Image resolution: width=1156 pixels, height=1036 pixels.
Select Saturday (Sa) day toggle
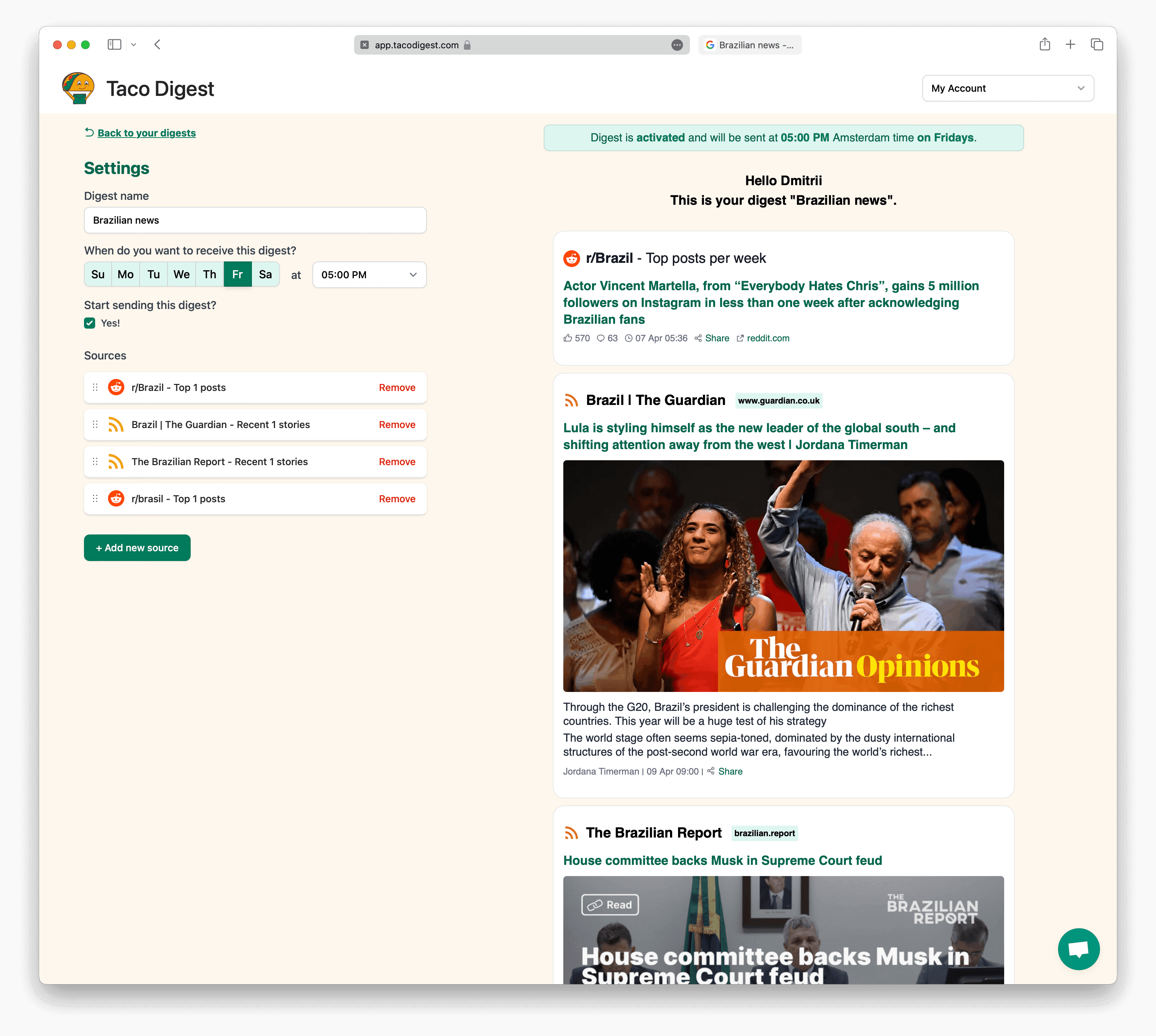pos(266,274)
